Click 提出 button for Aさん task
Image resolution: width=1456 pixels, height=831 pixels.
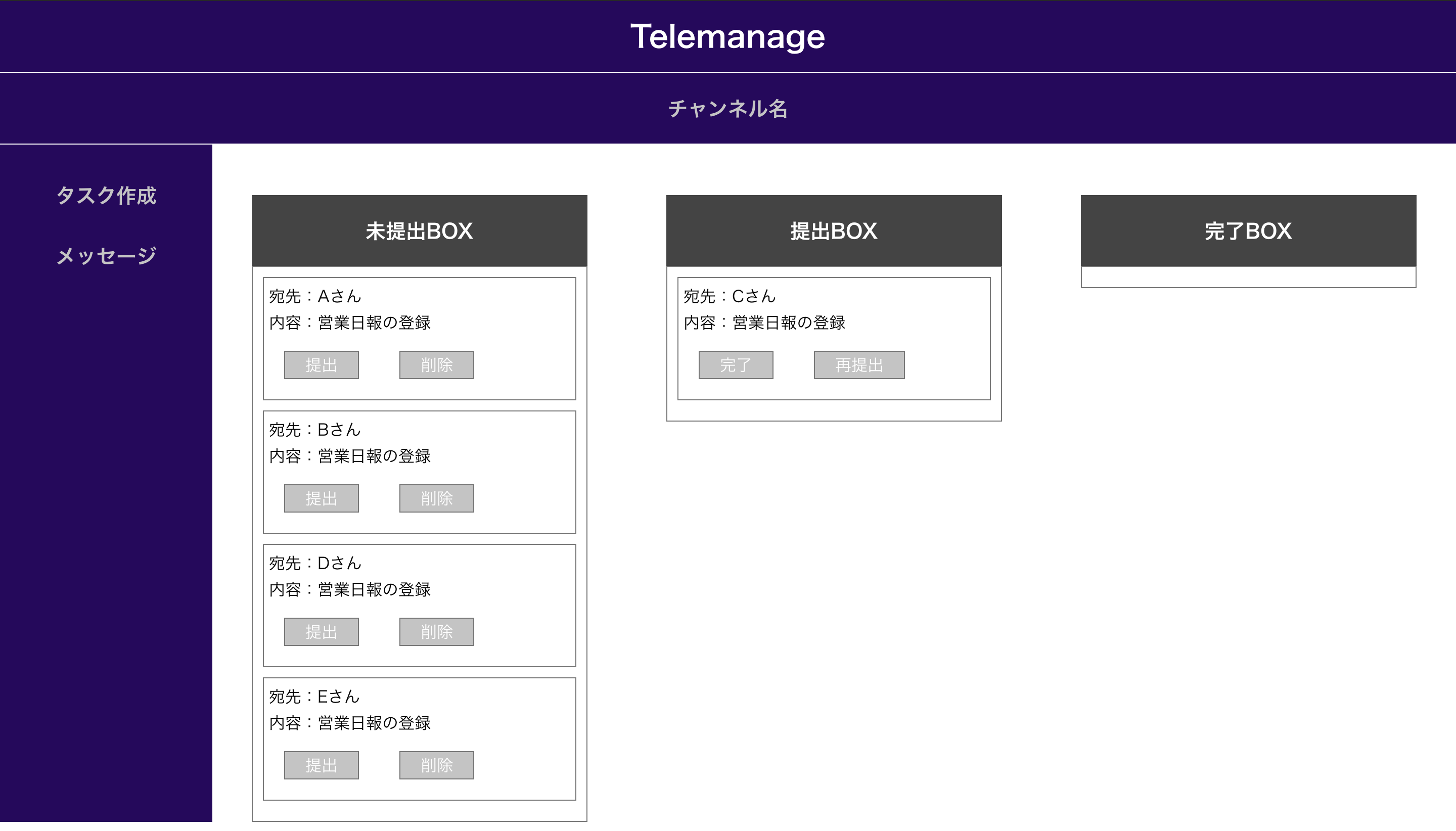tap(322, 365)
